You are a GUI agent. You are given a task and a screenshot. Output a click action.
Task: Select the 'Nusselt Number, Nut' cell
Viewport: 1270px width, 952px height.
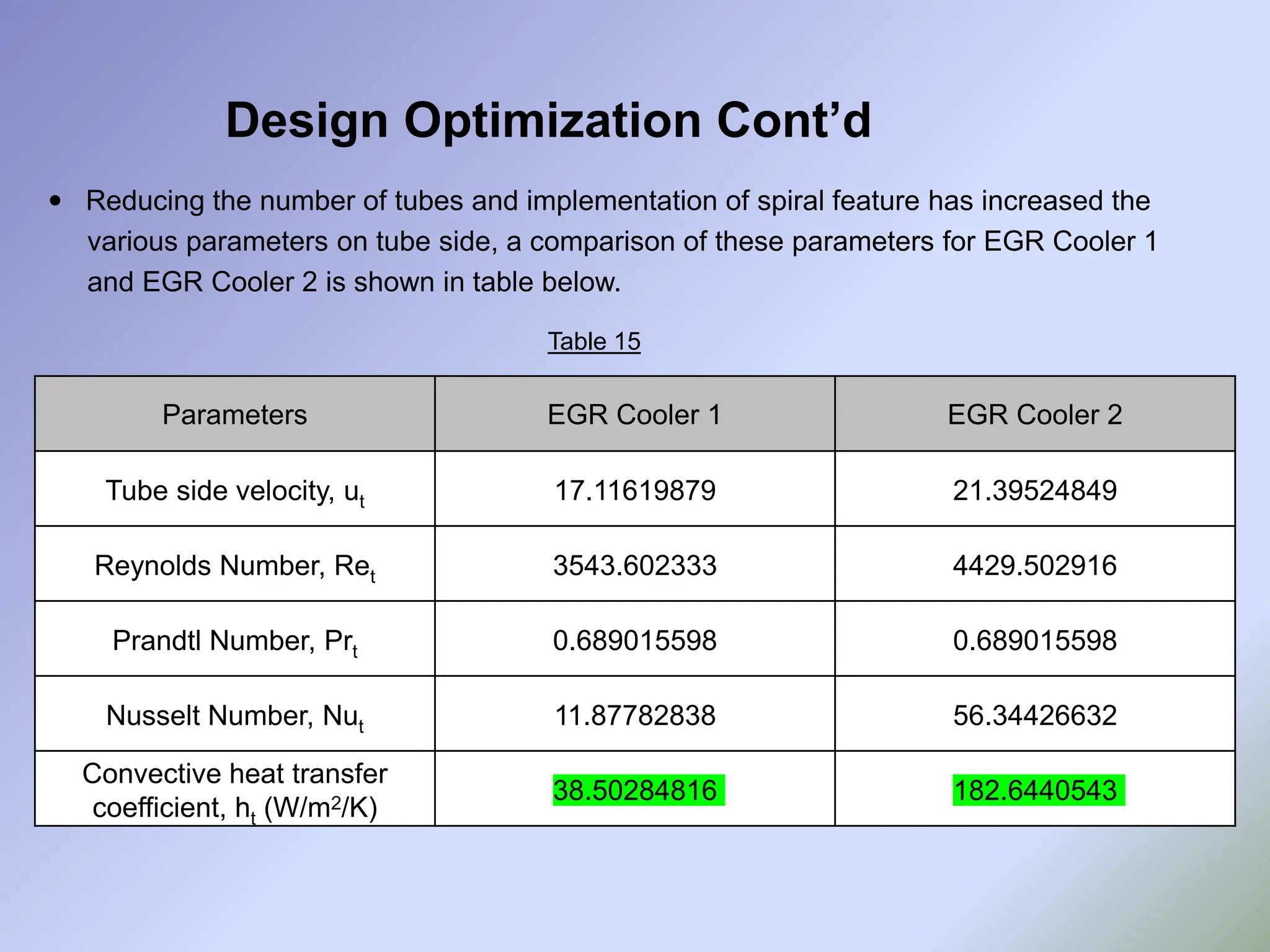click(x=235, y=714)
